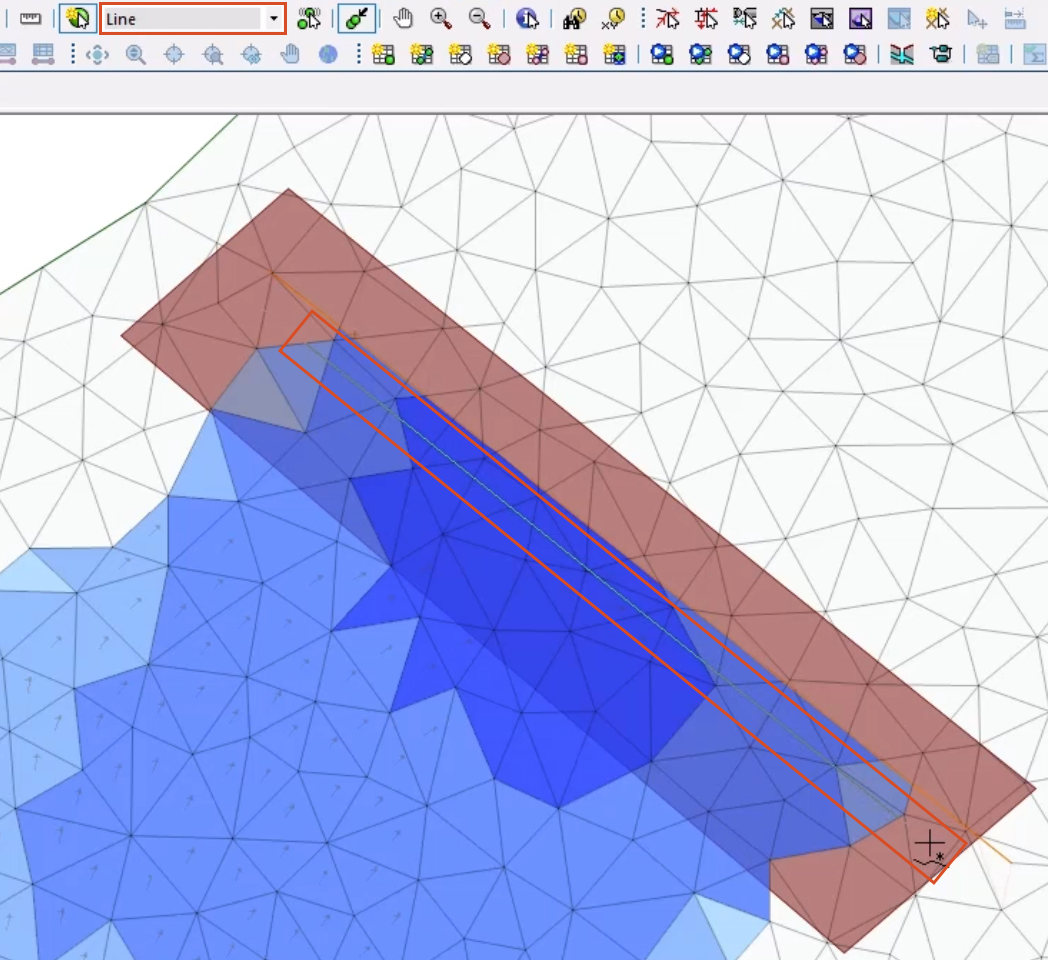Click the teal cross-section view icon
The height and width of the screenshot is (960, 1048).
click(x=902, y=54)
